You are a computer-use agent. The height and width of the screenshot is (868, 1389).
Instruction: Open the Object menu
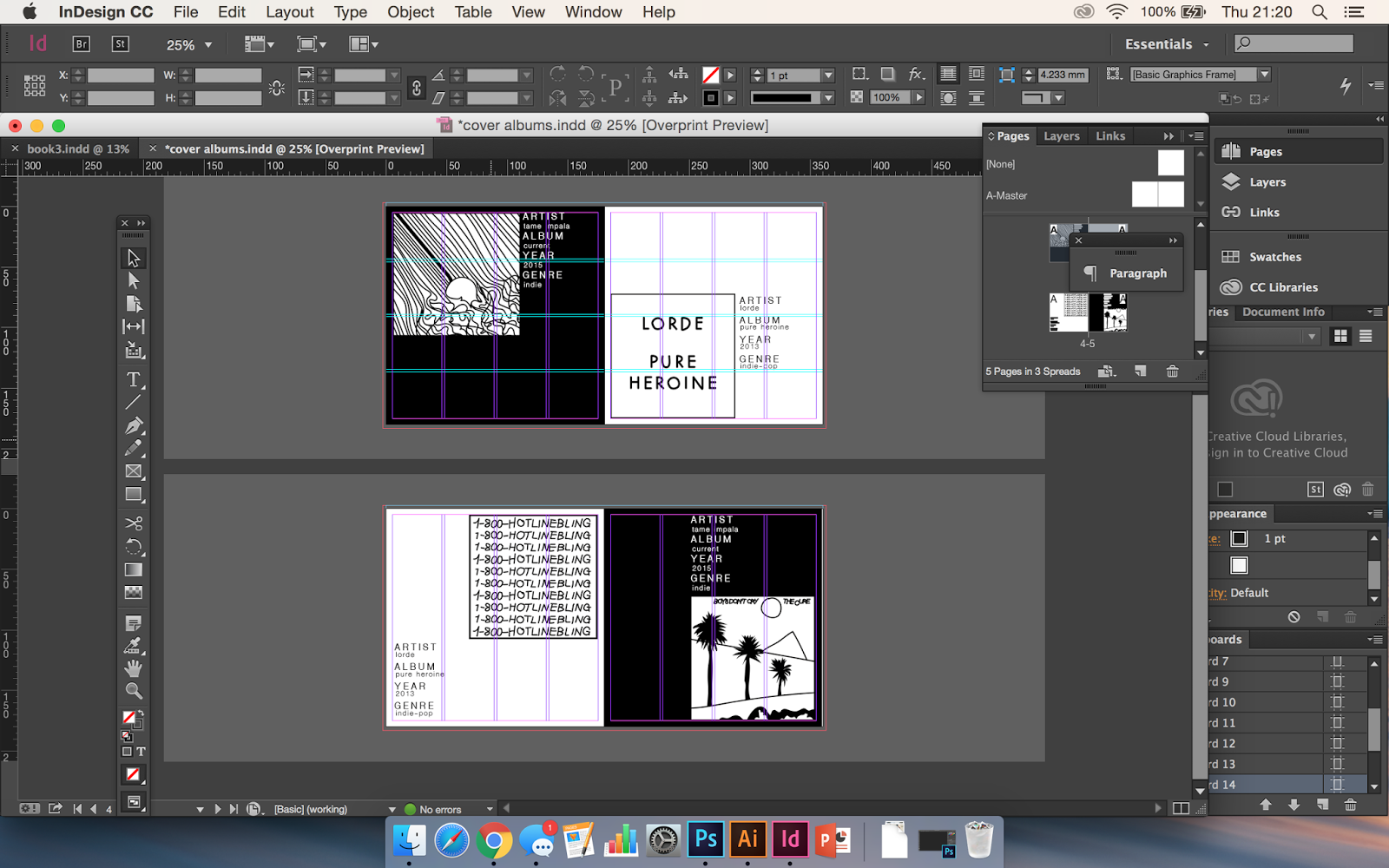point(411,12)
